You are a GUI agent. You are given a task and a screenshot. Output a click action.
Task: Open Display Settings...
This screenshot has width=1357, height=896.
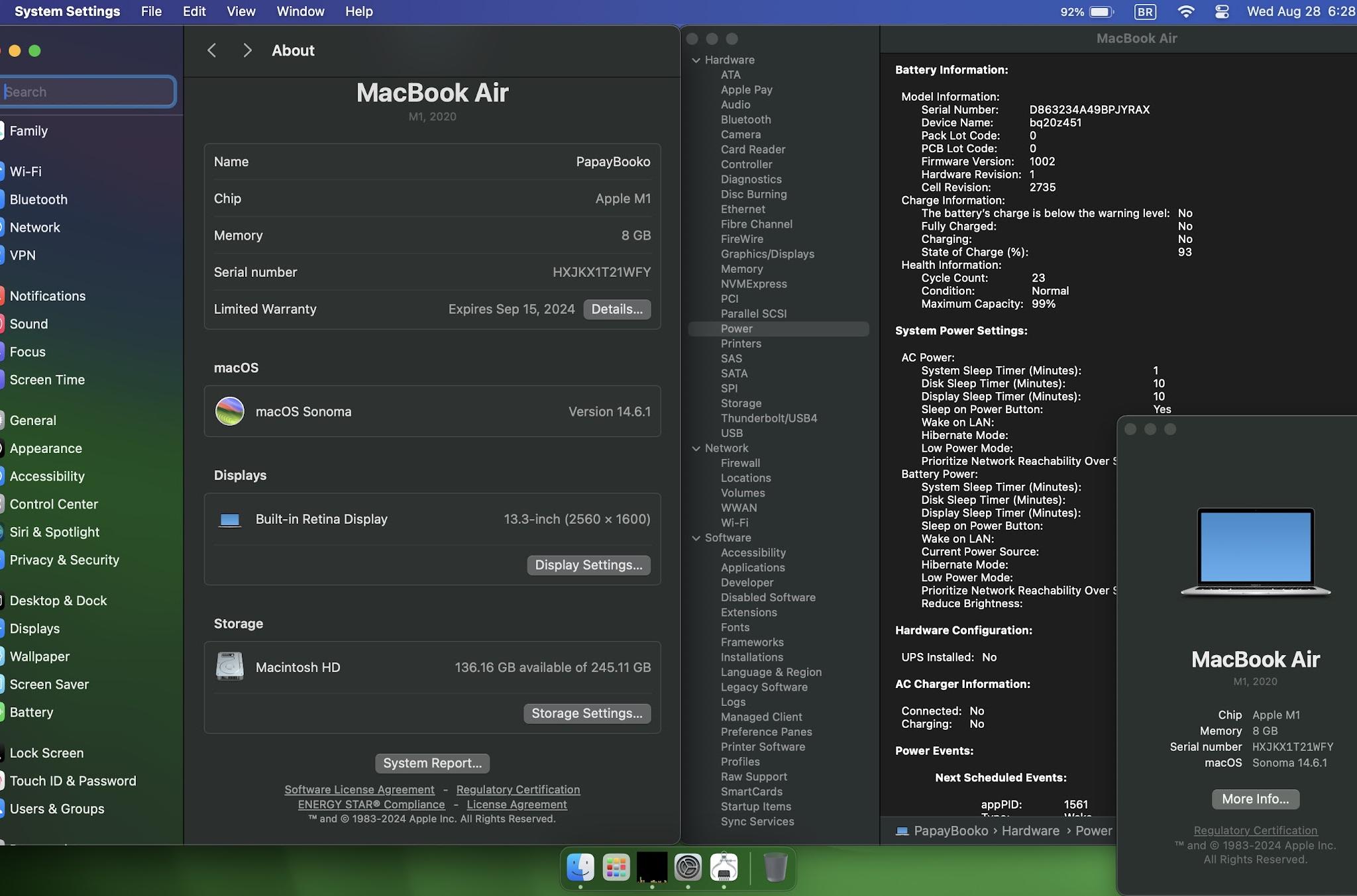pos(588,565)
